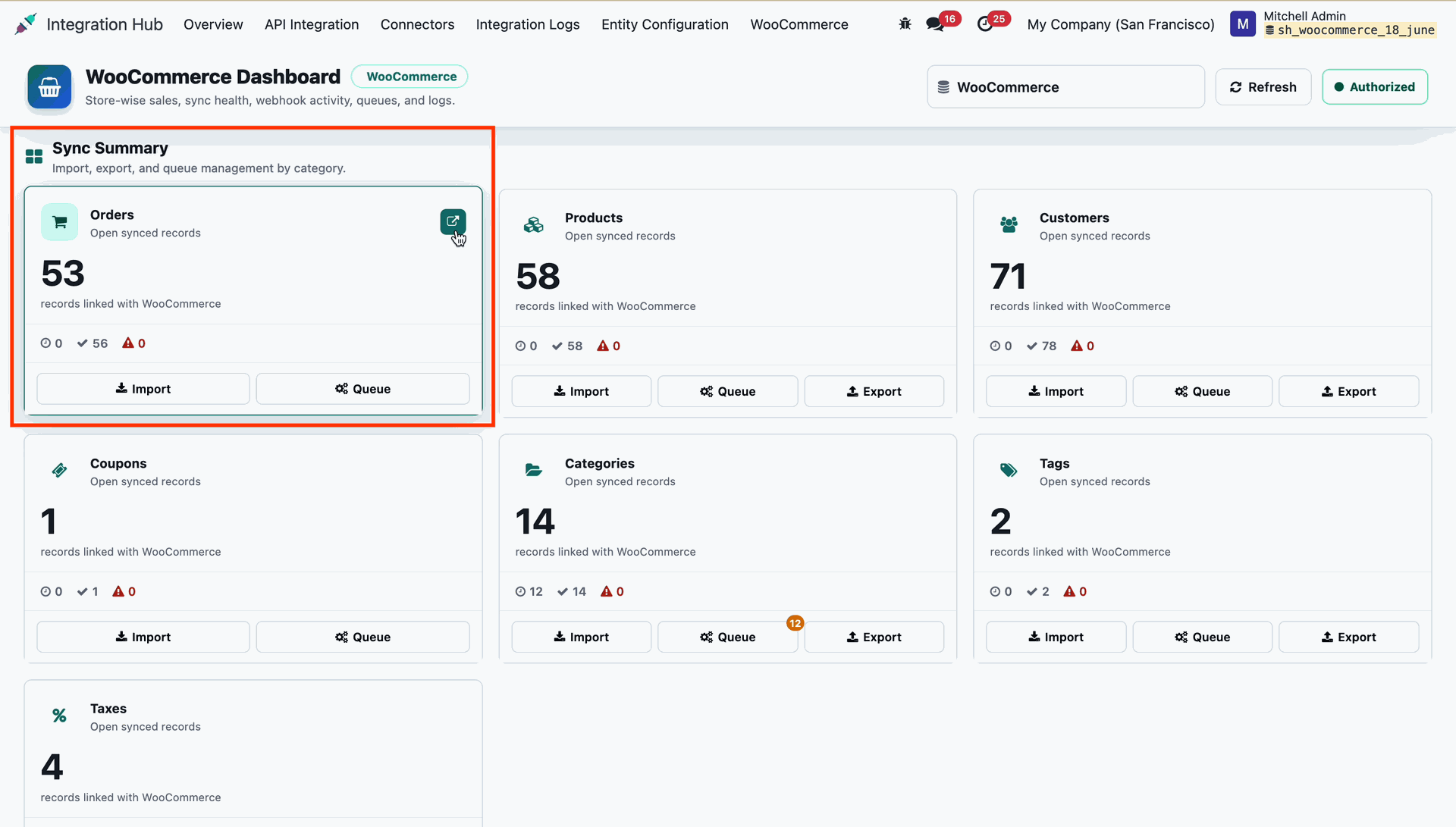Open the messages icon with 16 badge
The width and height of the screenshot is (1456, 827).
(x=935, y=24)
